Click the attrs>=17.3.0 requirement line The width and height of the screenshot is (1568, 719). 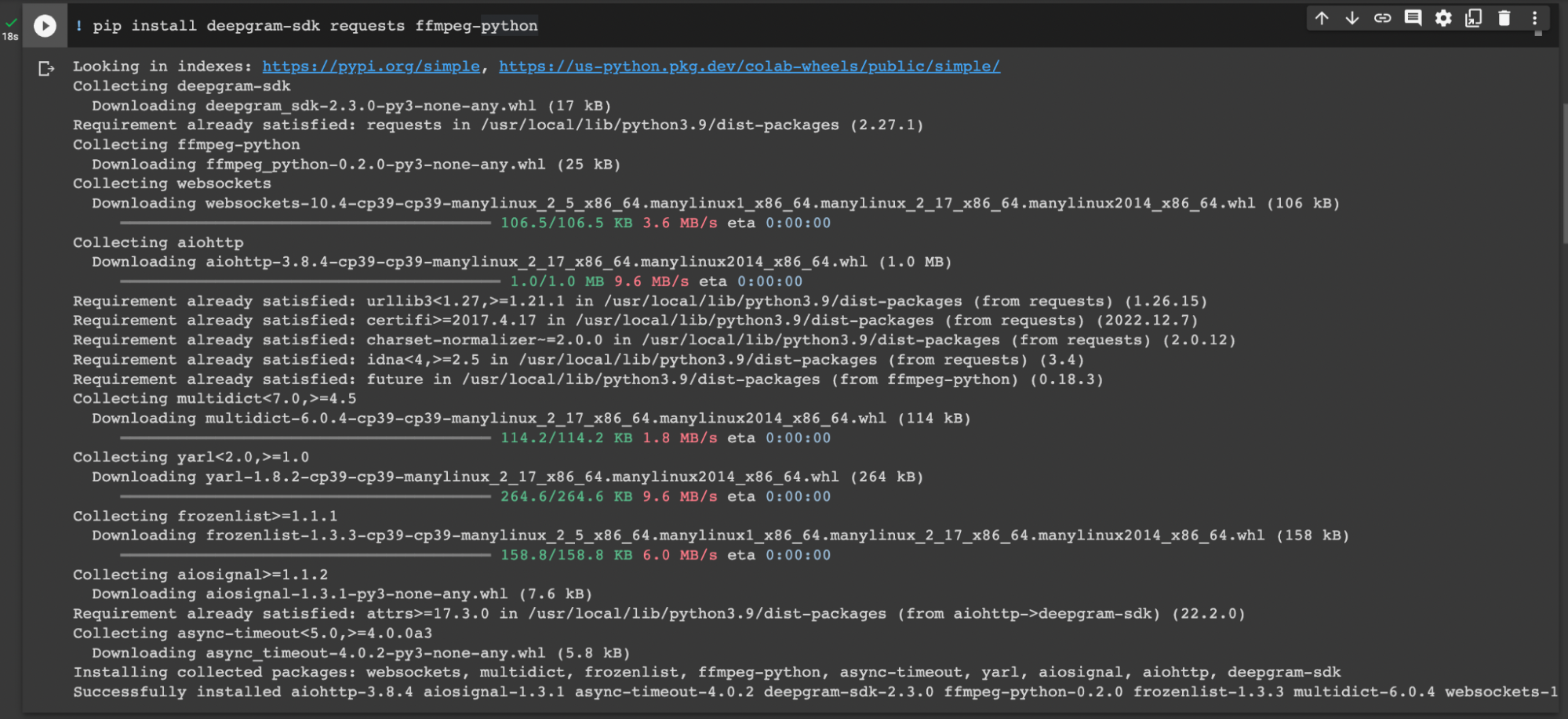click(659, 614)
